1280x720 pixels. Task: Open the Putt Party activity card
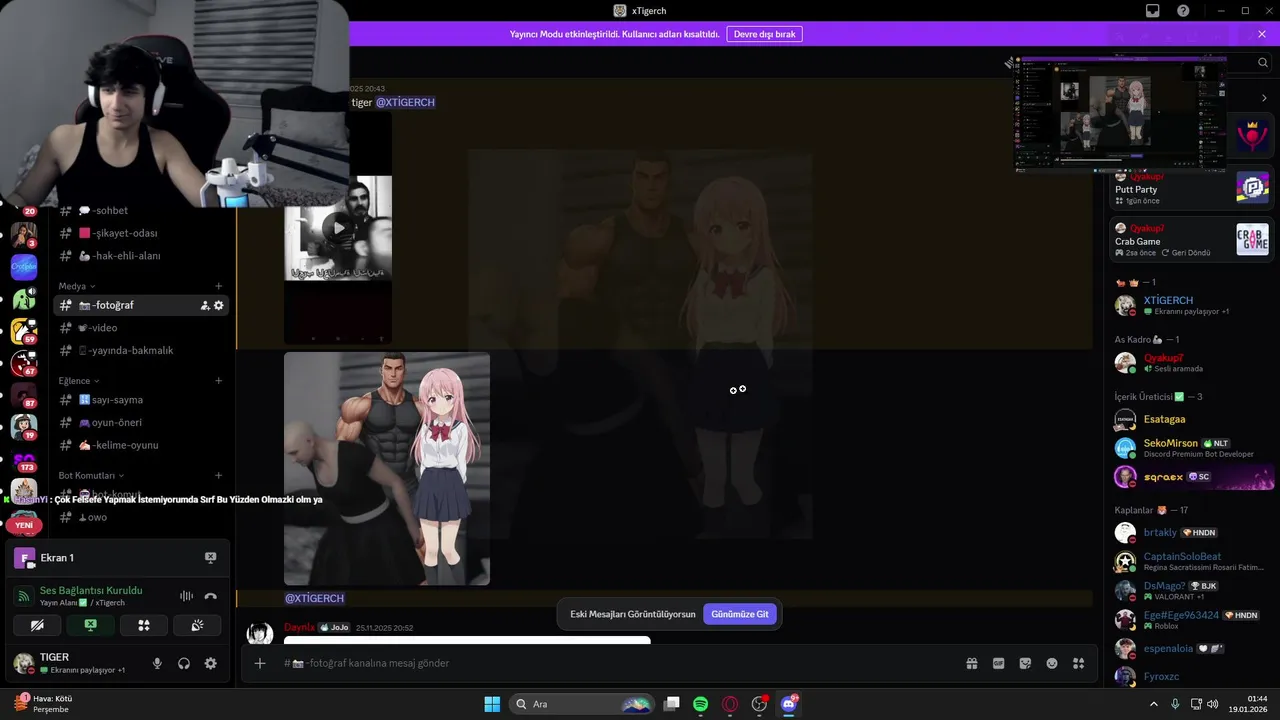(x=1192, y=188)
